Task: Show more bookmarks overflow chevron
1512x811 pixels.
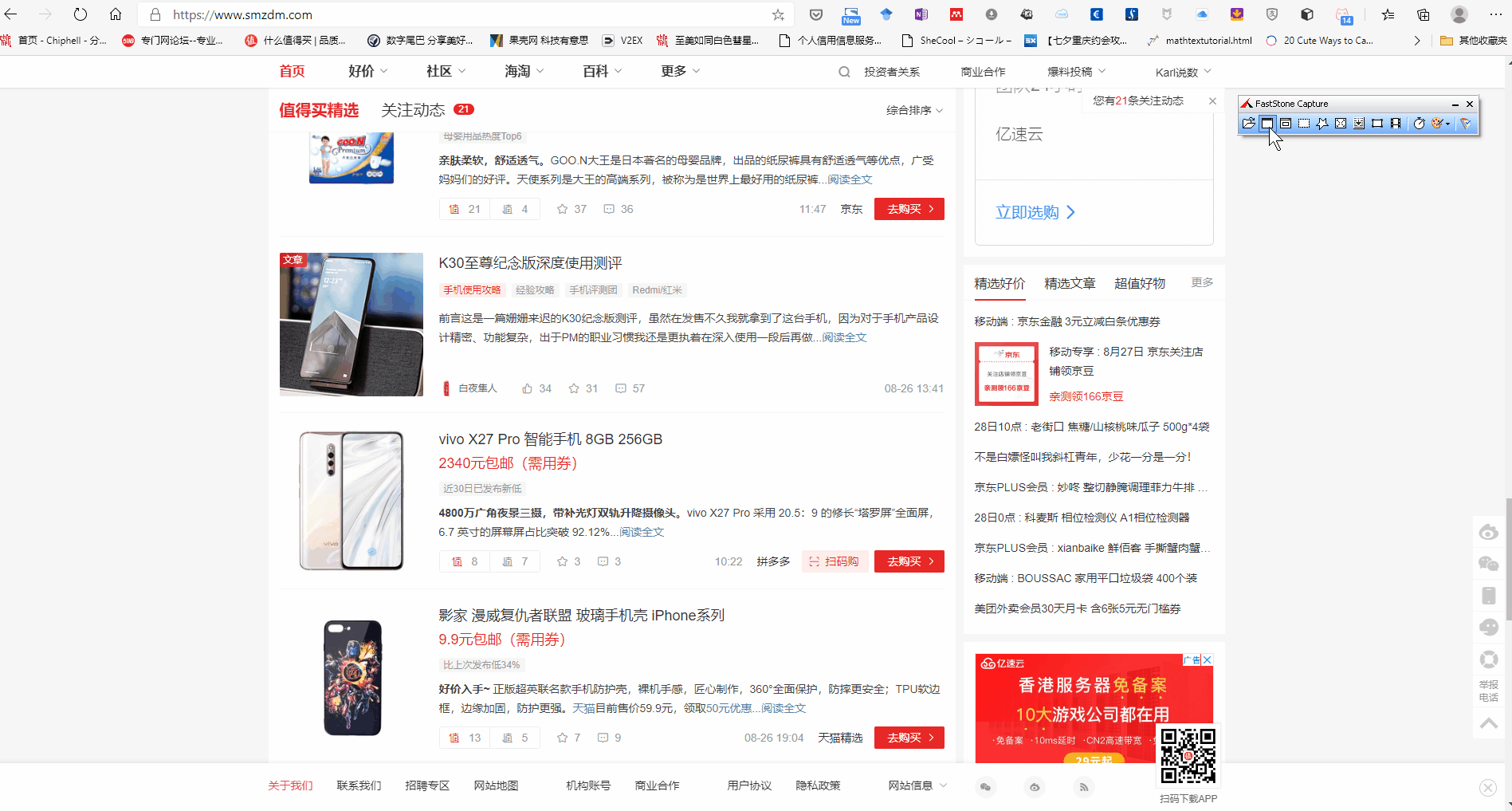Action: point(1416,41)
